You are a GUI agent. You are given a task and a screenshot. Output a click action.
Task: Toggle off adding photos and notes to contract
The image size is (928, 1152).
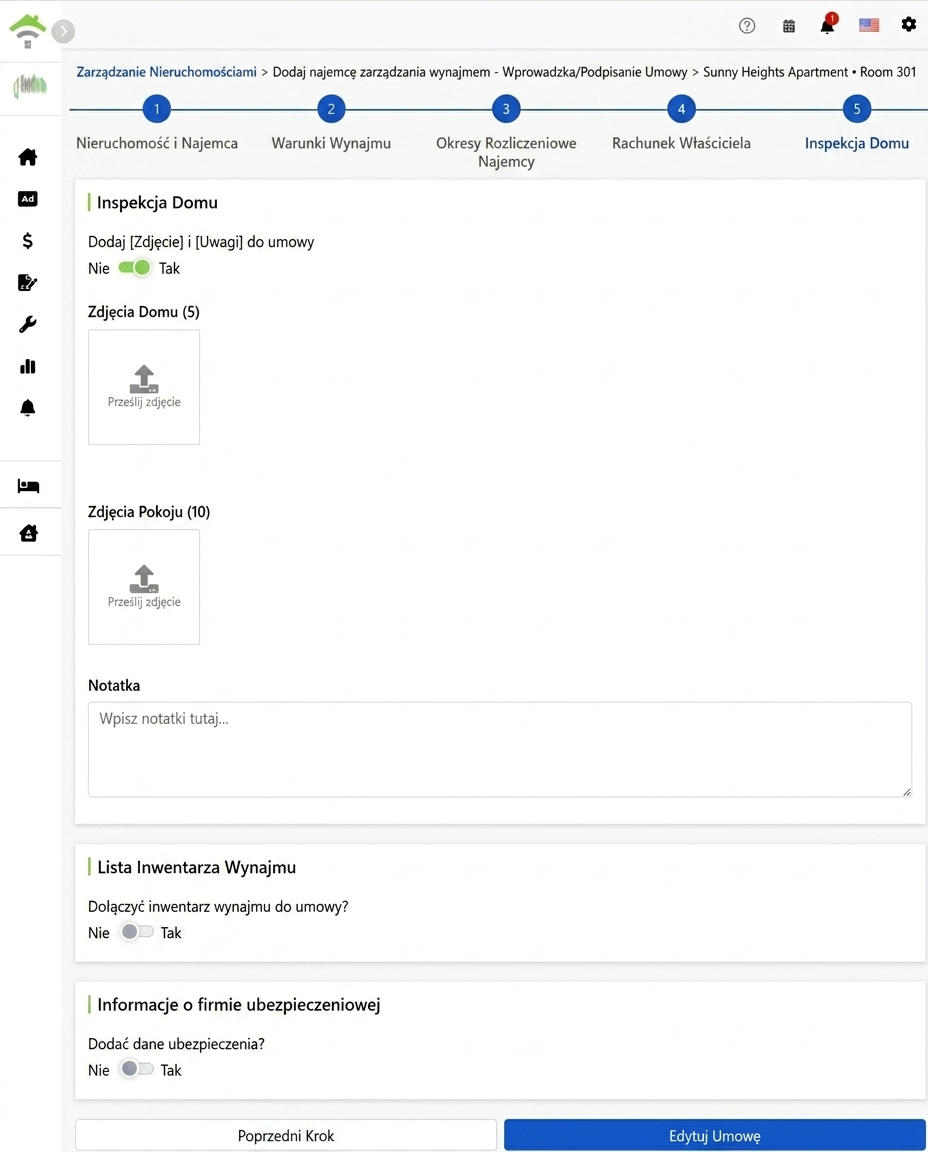(x=134, y=267)
